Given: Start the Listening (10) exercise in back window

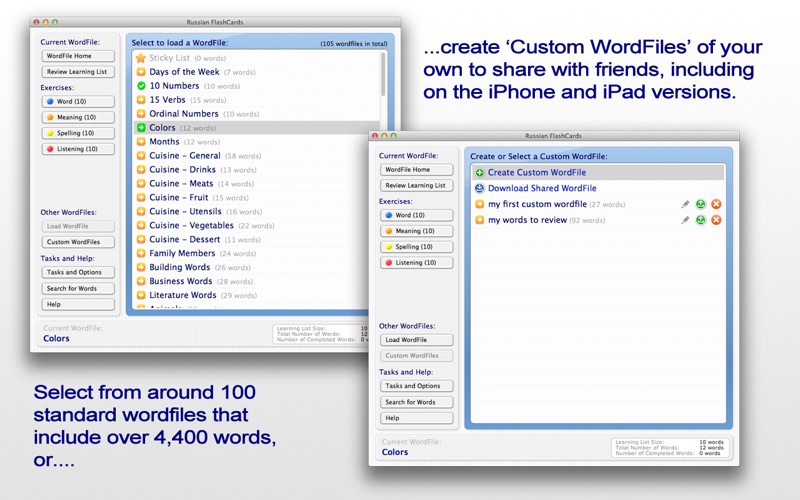Looking at the screenshot, I should point(78,149).
